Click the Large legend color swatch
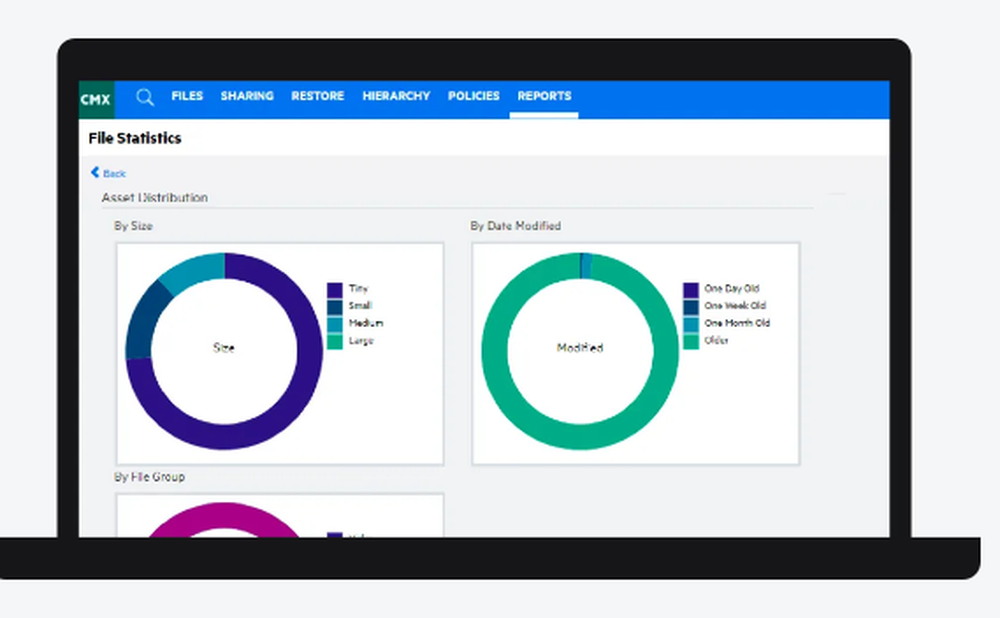The height and width of the screenshot is (618, 1000). [x=335, y=341]
